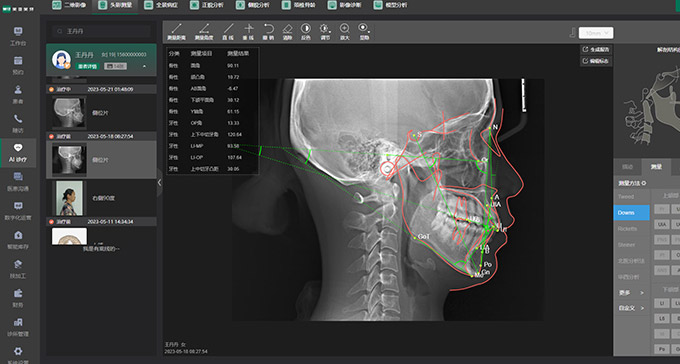Click the generate report button
This screenshot has width=680, height=364.
point(596,49)
